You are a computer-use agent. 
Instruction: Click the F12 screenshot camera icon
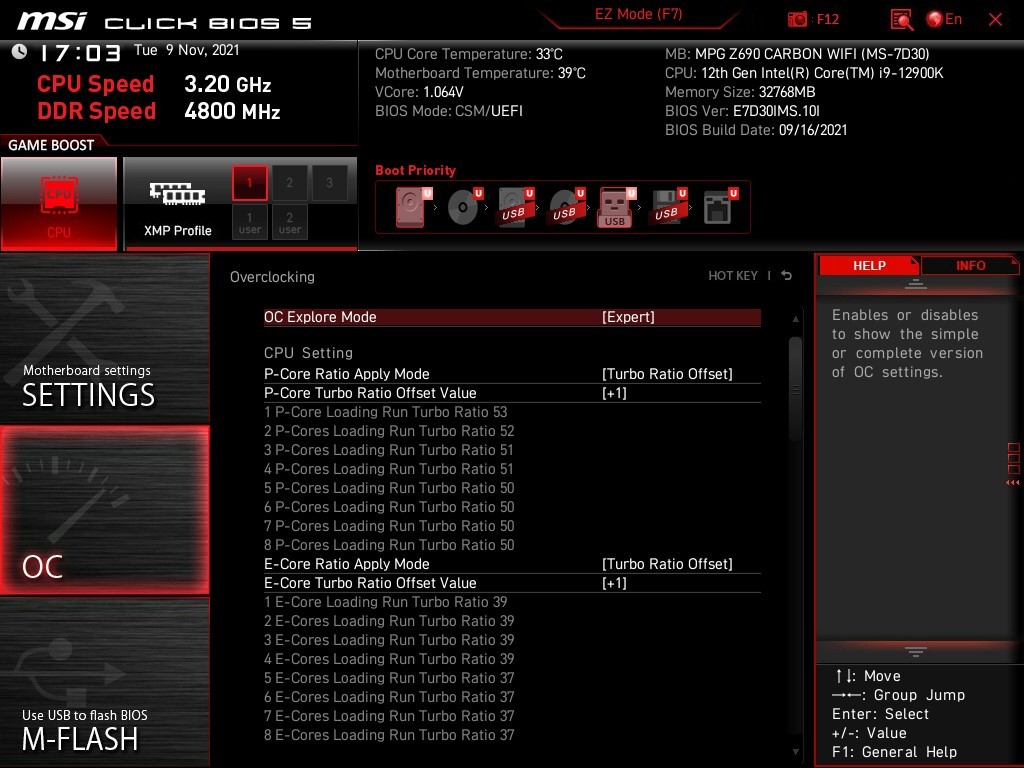pos(797,19)
